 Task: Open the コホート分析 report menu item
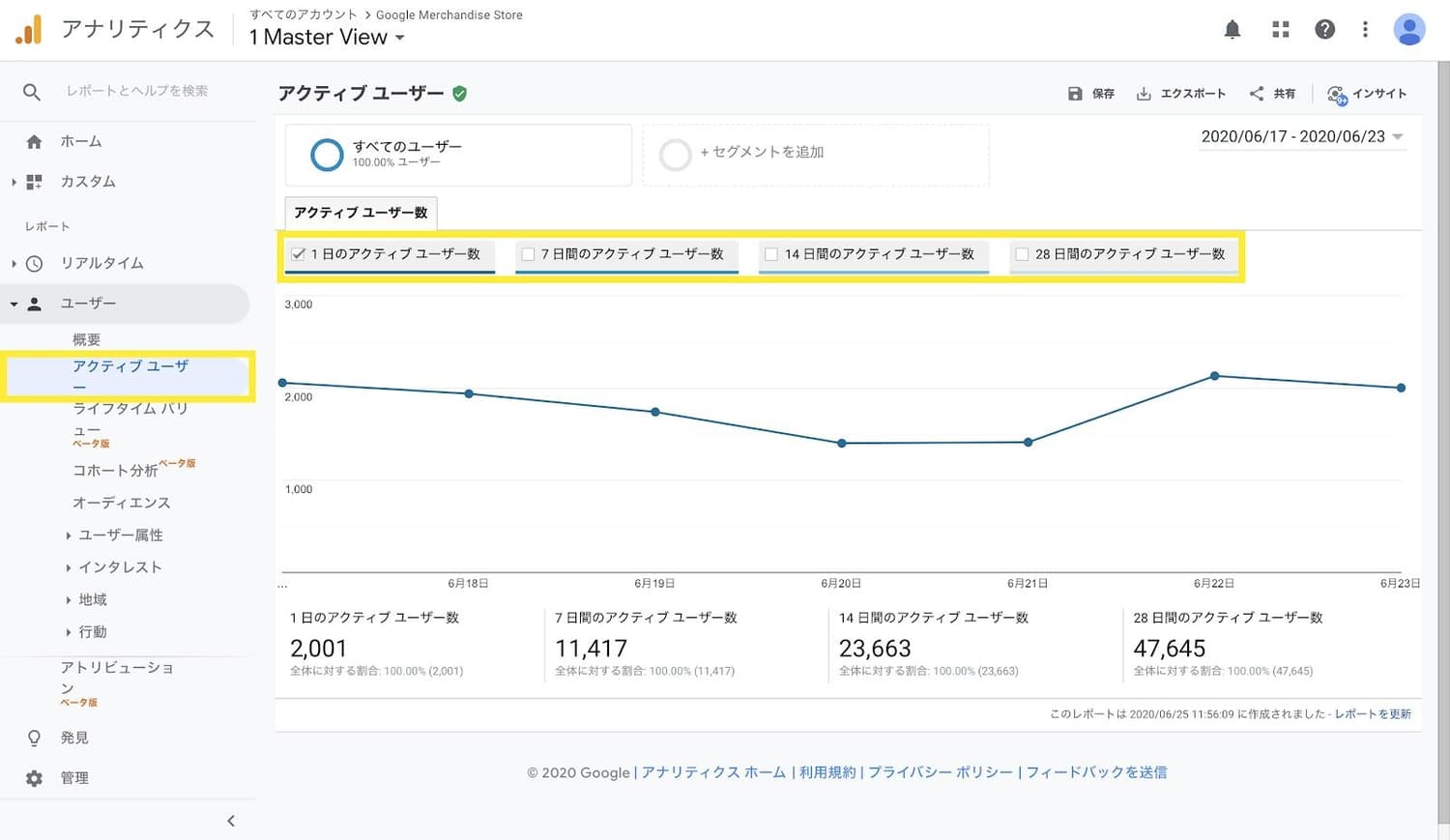click(x=115, y=471)
